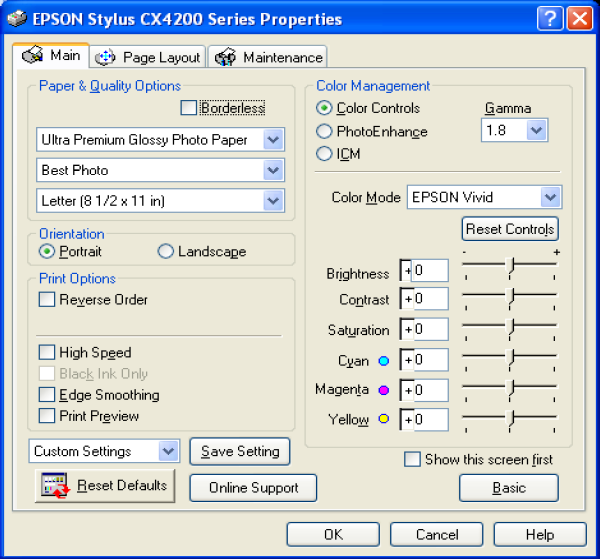This screenshot has width=600, height=559.
Task: Confirm with the OK button
Action: pos(333,535)
